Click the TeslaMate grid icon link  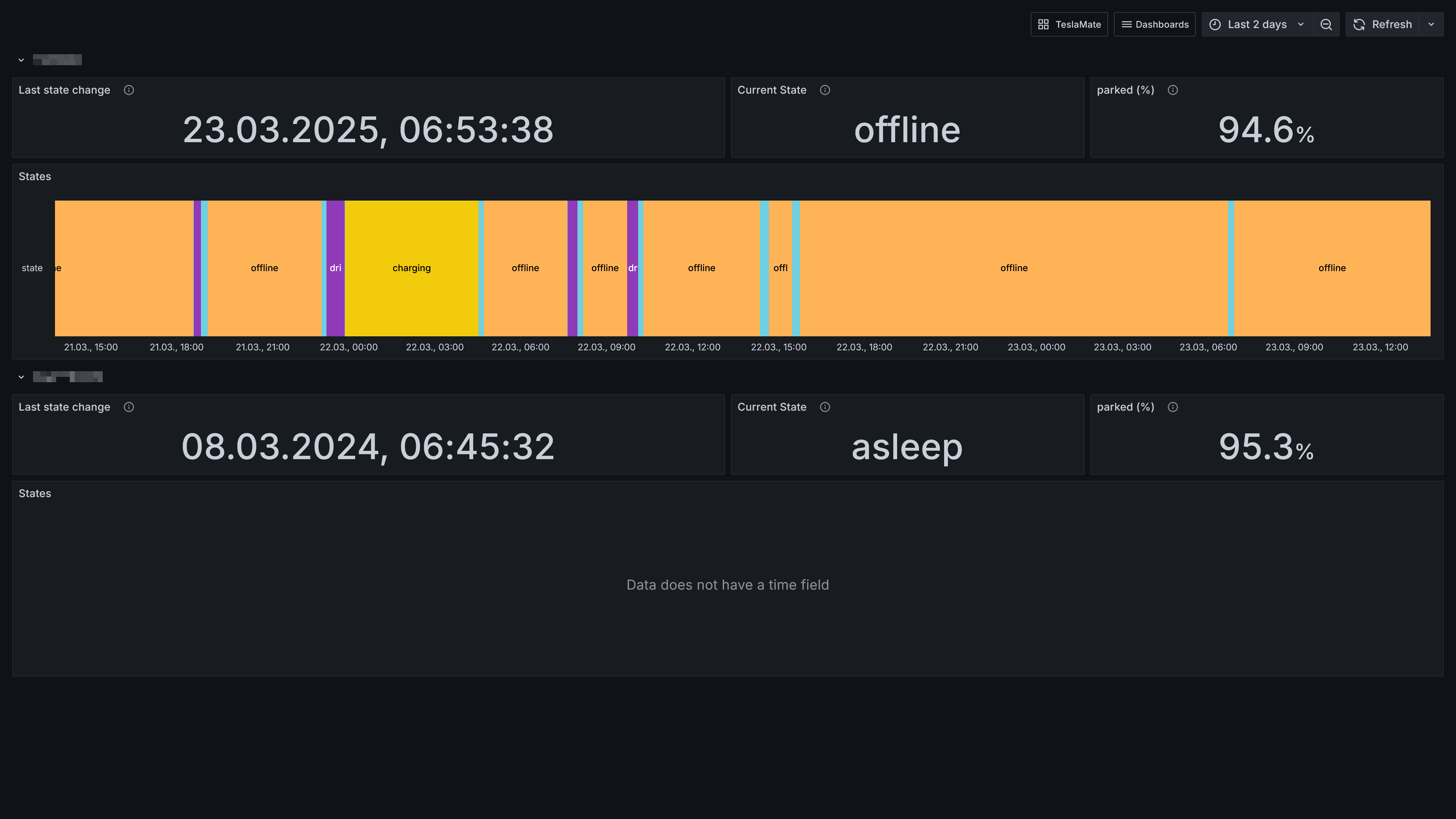(x=1069, y=24)
